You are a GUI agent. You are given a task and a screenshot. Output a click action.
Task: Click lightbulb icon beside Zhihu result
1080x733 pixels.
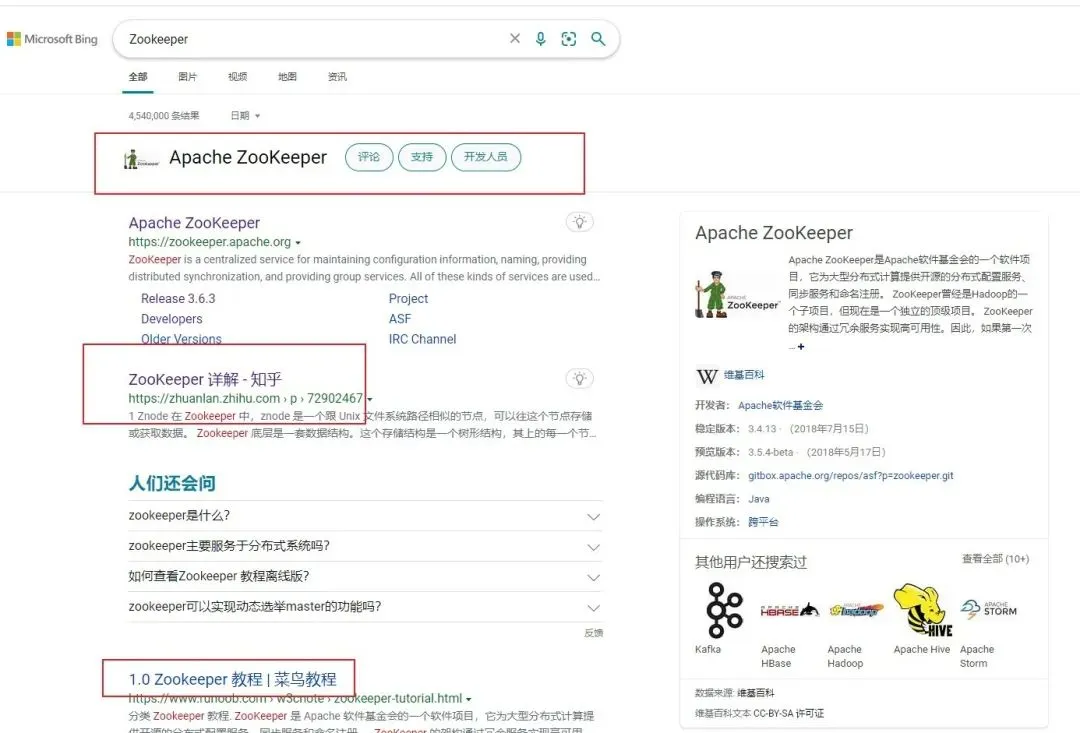pos(579,378)
